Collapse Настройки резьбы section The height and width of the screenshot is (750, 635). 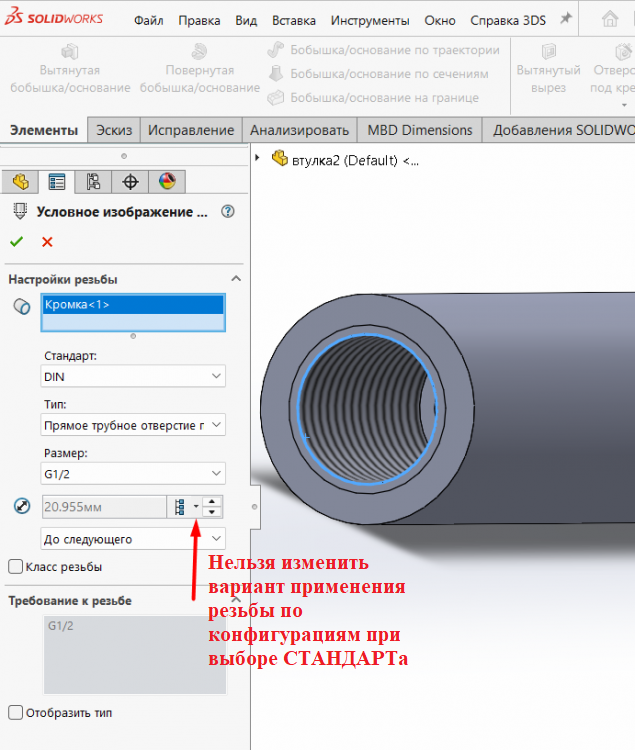coord(236,278)
